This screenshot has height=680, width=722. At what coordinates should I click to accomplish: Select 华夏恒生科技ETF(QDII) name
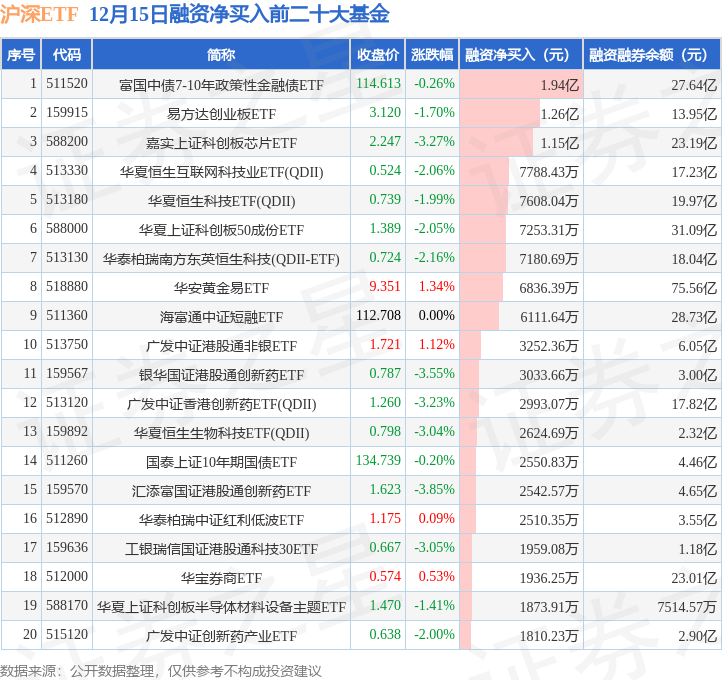pyautogui.click(x=221, y=201)
